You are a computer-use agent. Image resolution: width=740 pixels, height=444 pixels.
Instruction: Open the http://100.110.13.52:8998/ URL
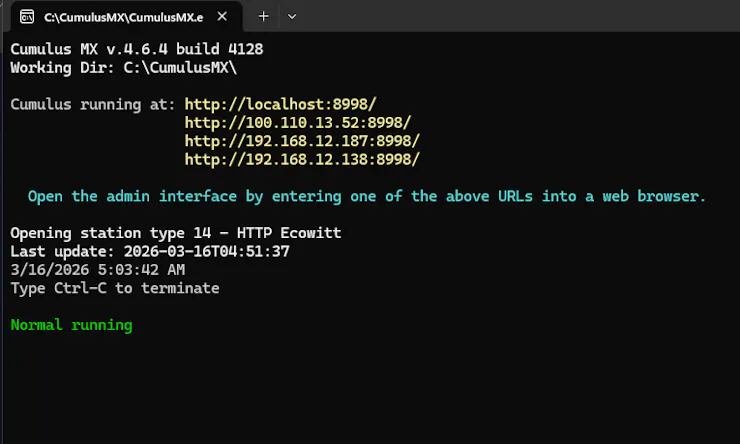click(x=298, y=123)
